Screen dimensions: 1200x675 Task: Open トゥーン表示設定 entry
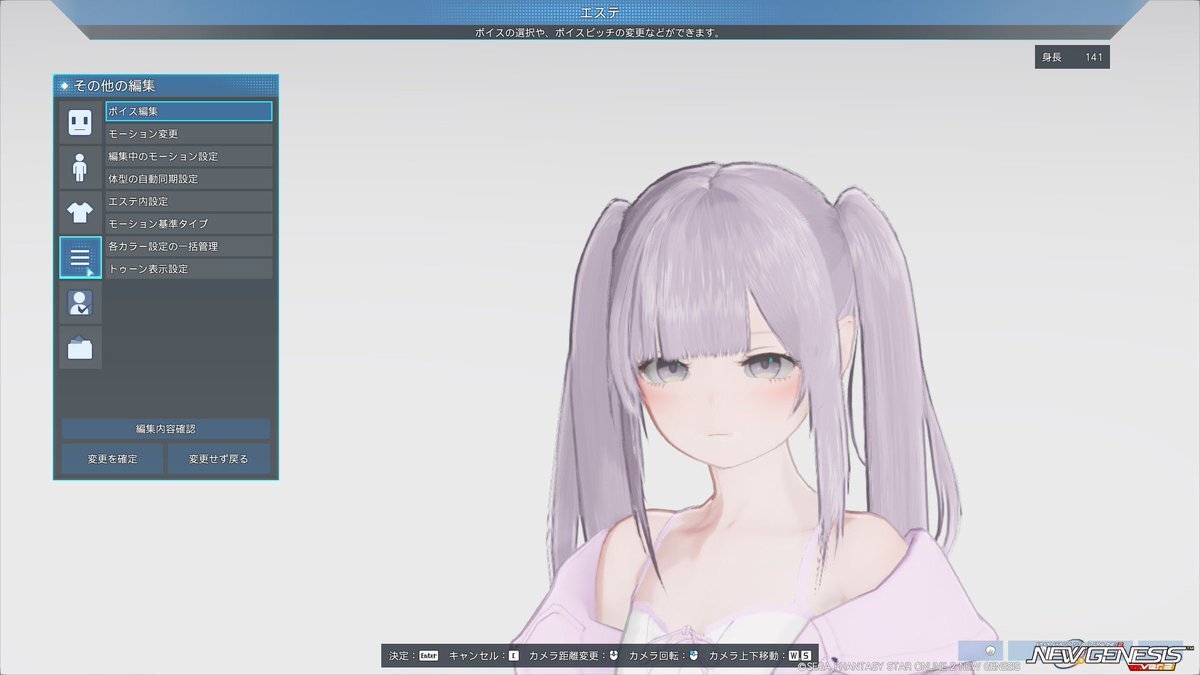pos(189,269)
